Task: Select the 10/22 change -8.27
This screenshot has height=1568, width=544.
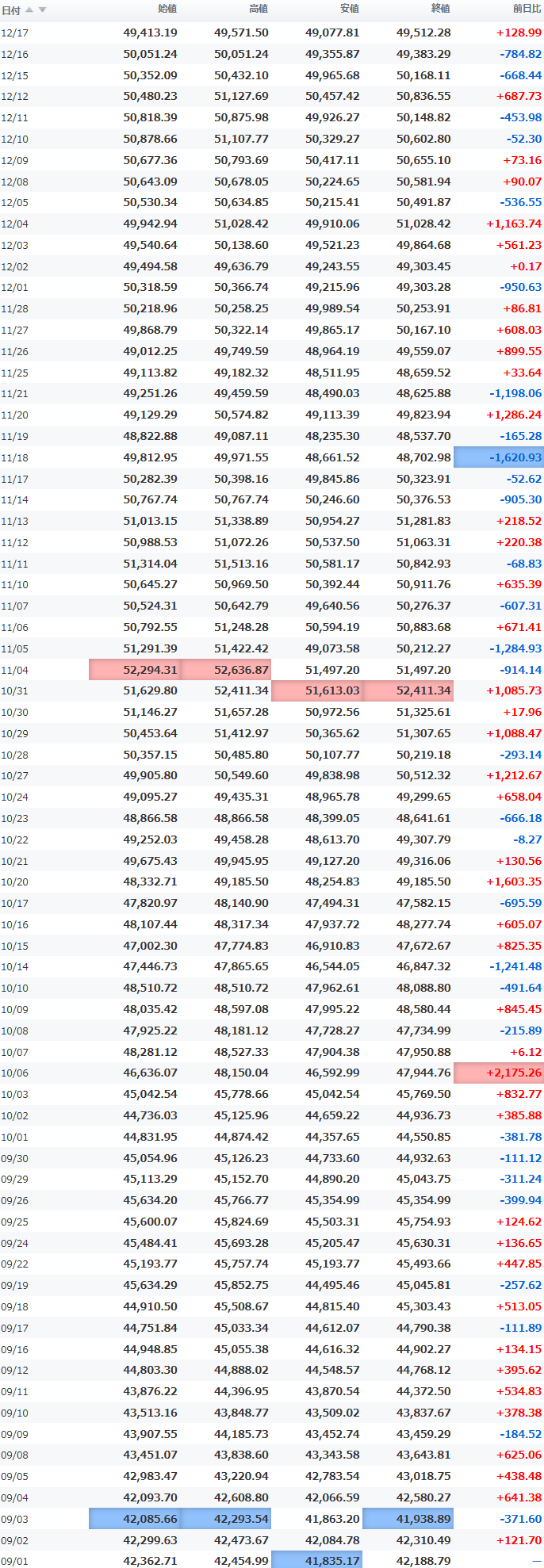Action: point(527,839)
